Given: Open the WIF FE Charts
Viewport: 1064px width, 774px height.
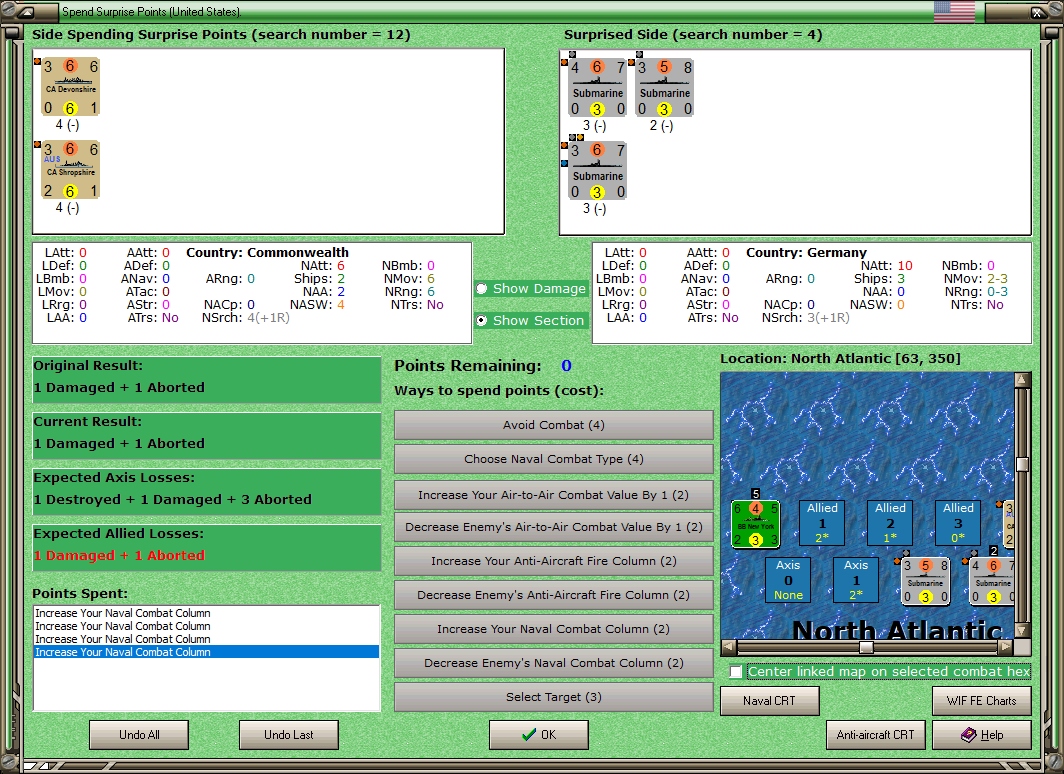Looking at the screenshot, I should tap(982, 701).
